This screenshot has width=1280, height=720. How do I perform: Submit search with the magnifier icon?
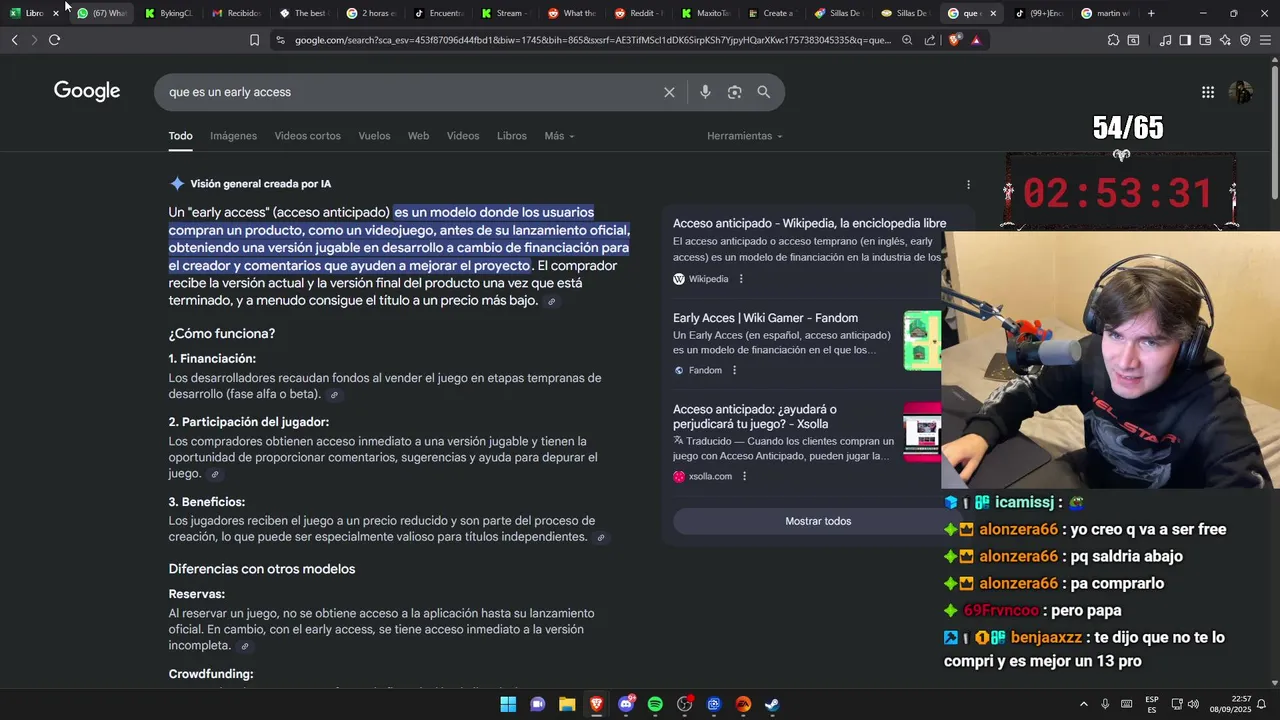point(764,92)
